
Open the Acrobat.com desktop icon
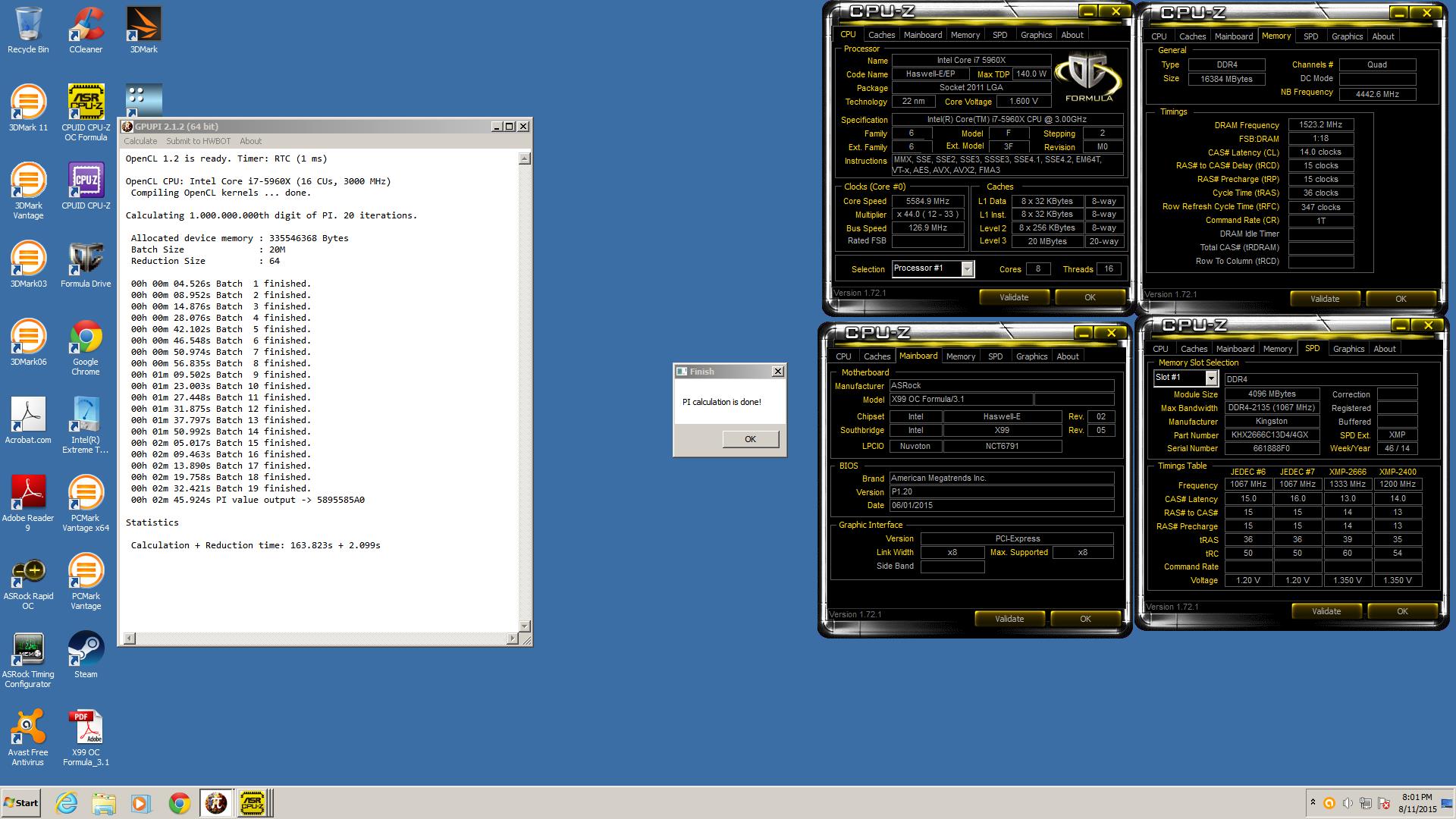click(x=28, y=421)
